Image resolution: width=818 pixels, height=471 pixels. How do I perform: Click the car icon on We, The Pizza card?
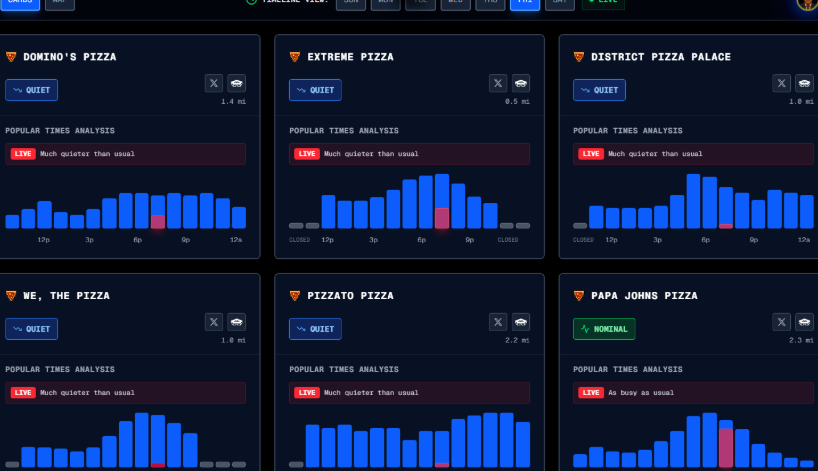[237, 322]
